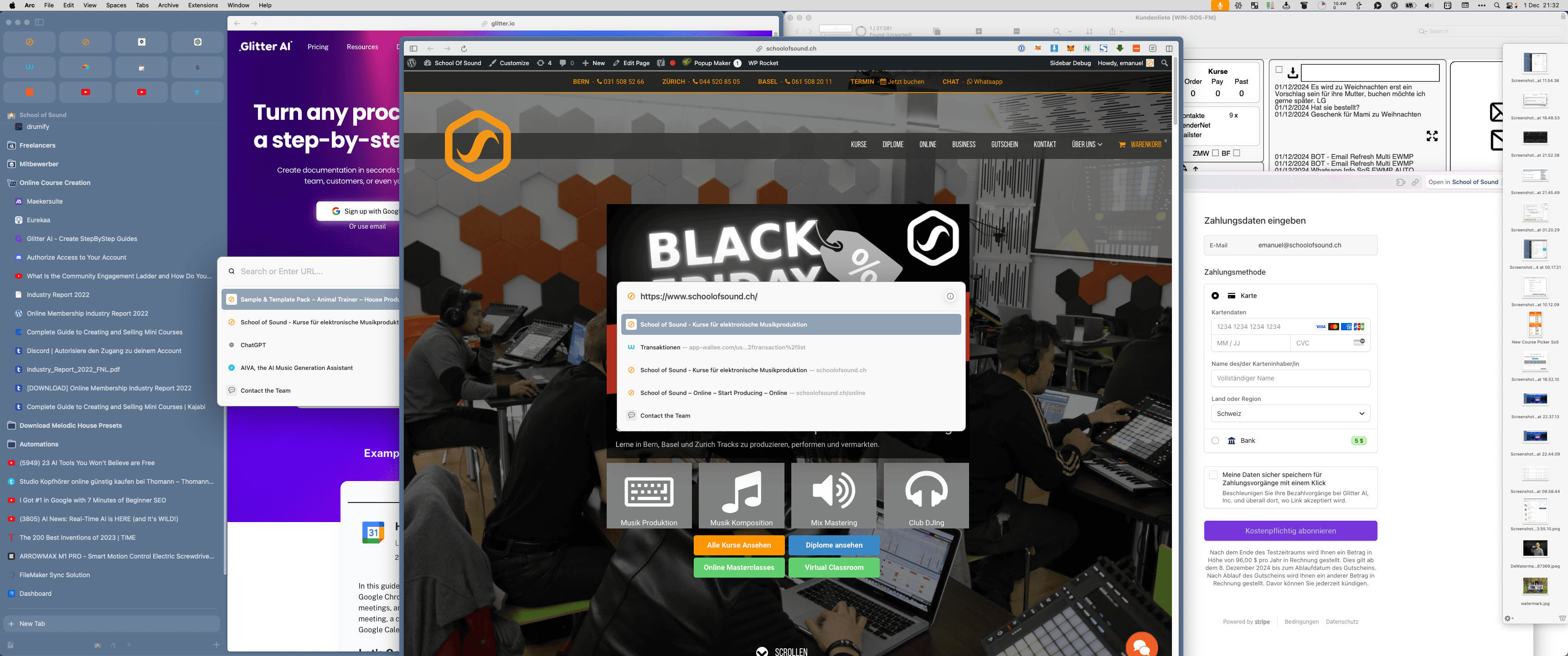Screen dimensions: 1568x656
Task: Check the save payment data with one click box
Action: 1213,475
